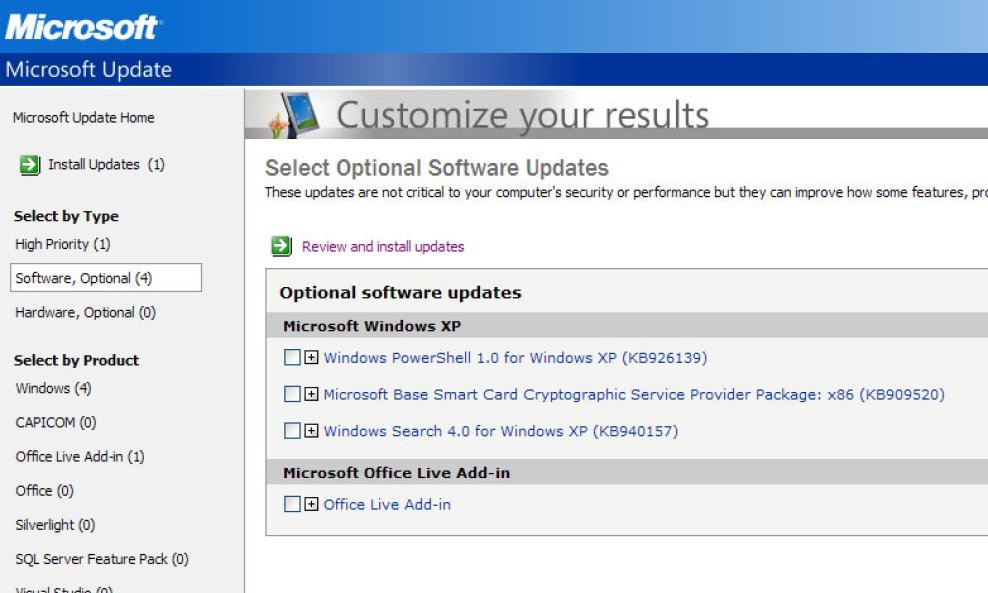Viewport: 988px width, 593px height.
Task: Click the computer monitor banner icon
Action: [295, 115]
